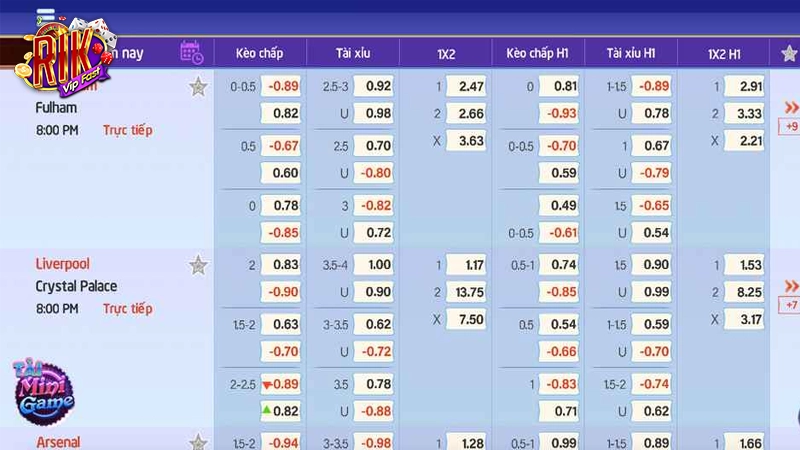Select the Kèo chấp H1 column header

pyautogui.click(x=537, y=53)
